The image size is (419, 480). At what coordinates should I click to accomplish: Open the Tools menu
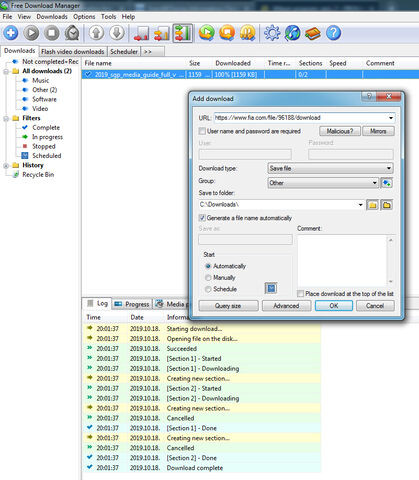[109, 17]
